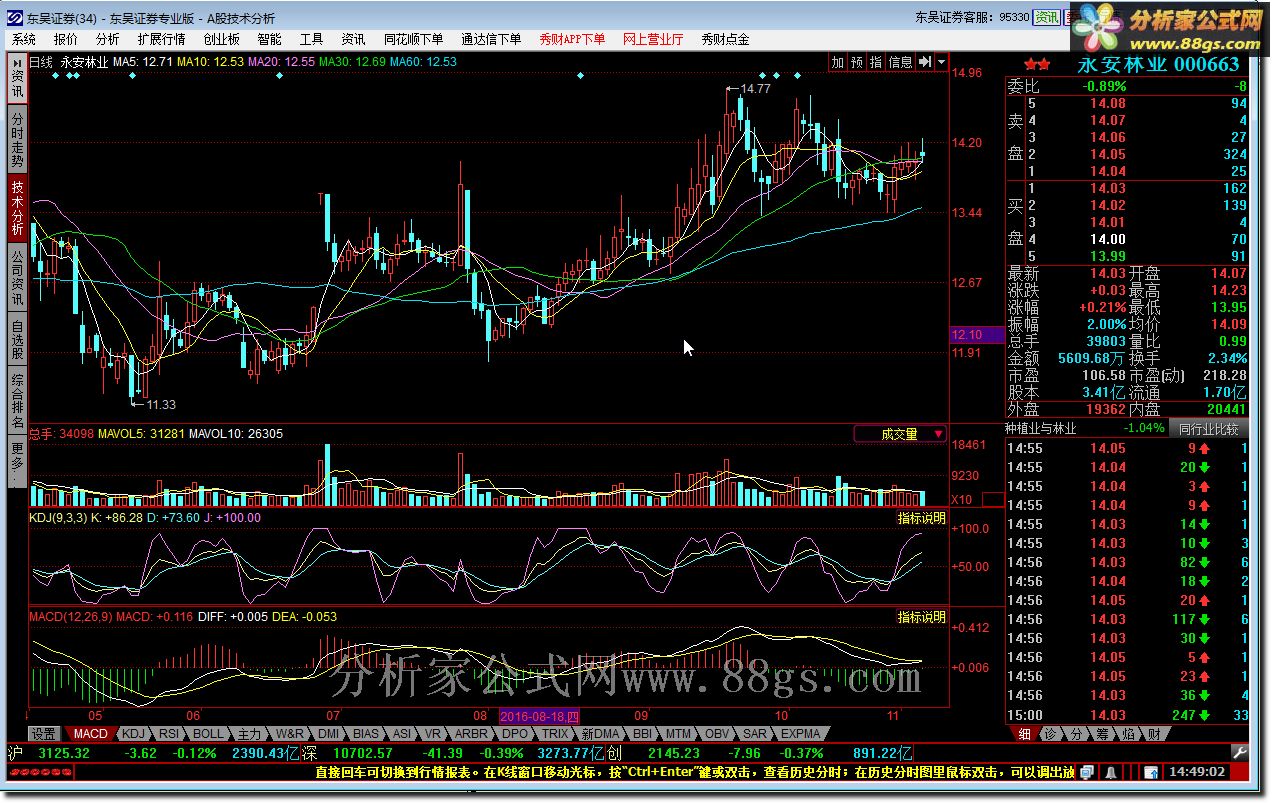Open the 成交量 indicator dropdown
Screen dimensions: 1272x803
(x=900, y=434)
